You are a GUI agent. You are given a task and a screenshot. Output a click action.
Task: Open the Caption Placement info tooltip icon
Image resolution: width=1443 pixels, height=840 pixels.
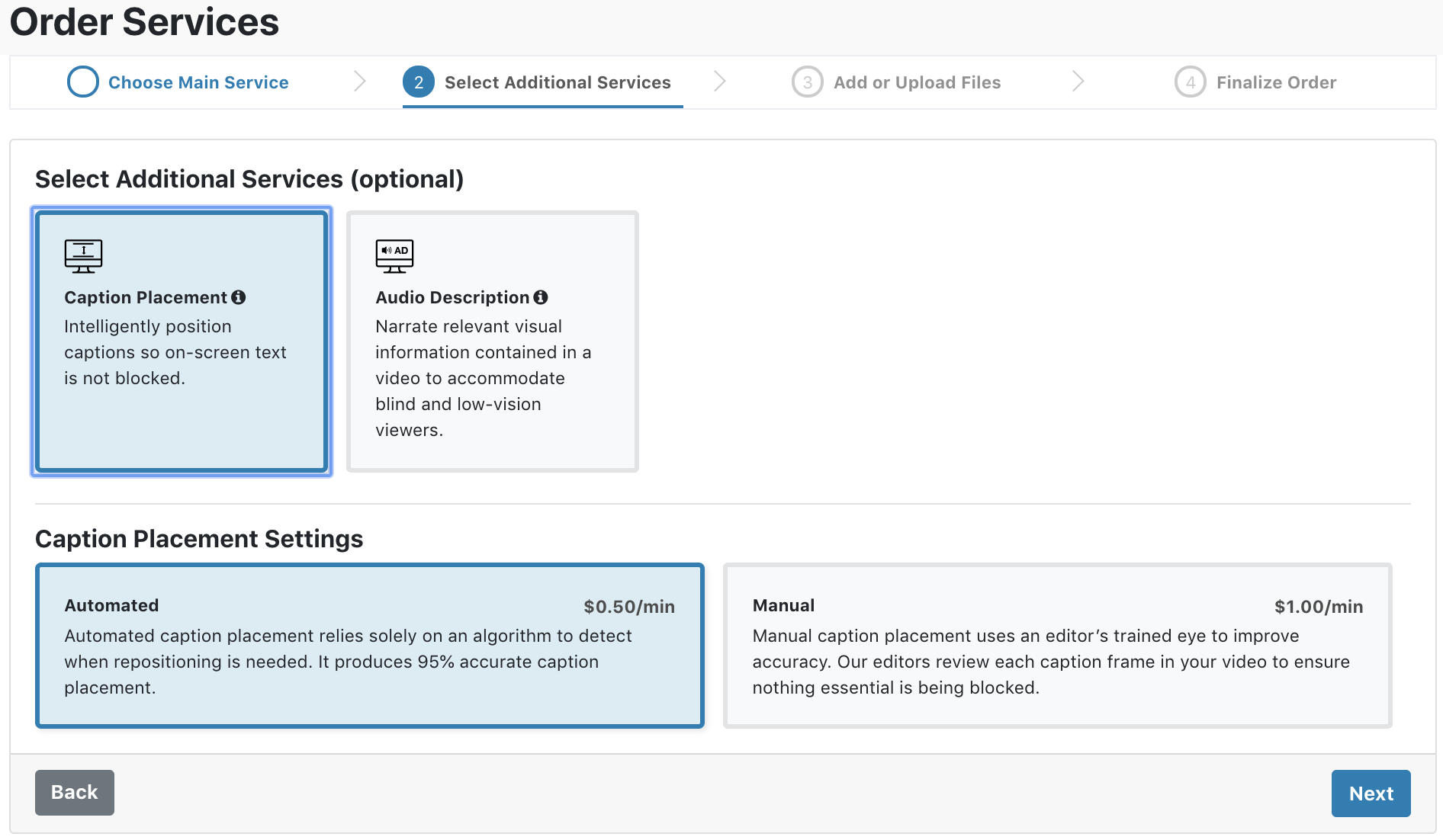[239, 297]
